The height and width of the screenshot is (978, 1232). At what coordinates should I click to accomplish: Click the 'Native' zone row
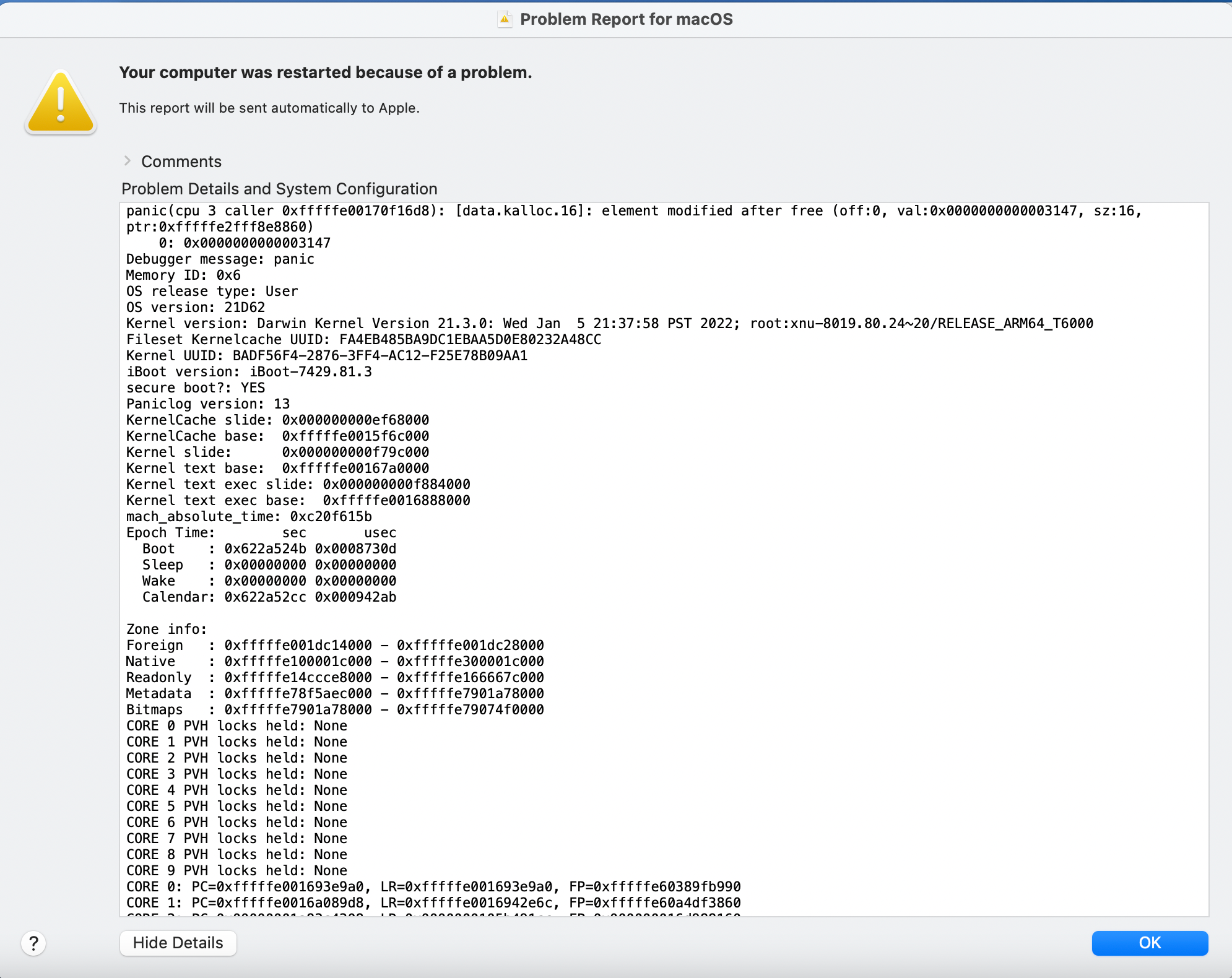tap(335, 662)
